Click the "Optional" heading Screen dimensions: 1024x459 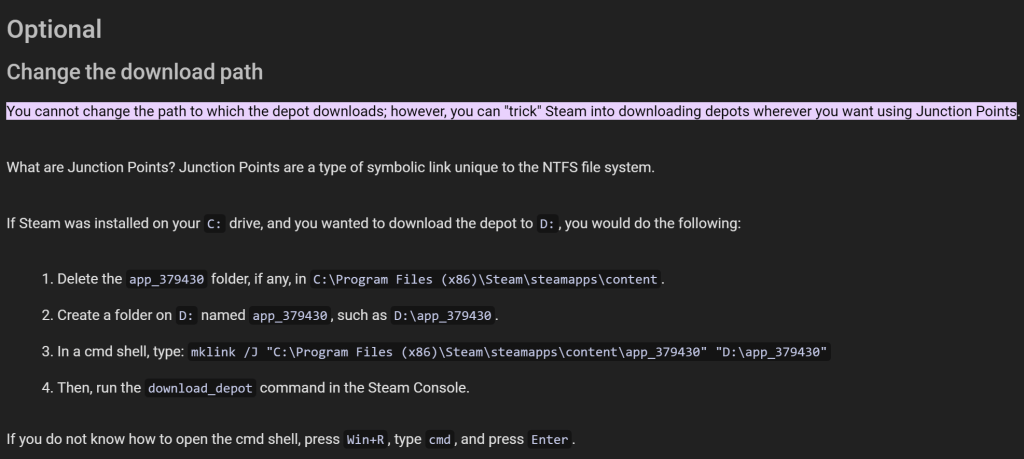tap(54, 30)
